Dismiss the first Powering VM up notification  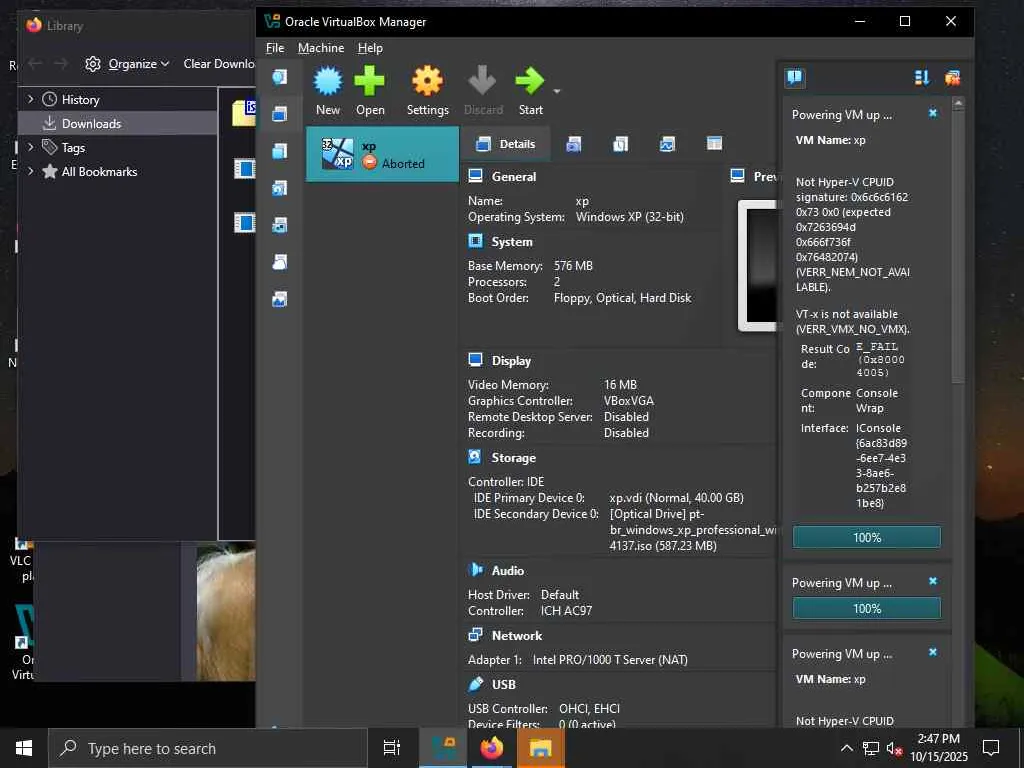pyautogui.click(x=933, y=113)
